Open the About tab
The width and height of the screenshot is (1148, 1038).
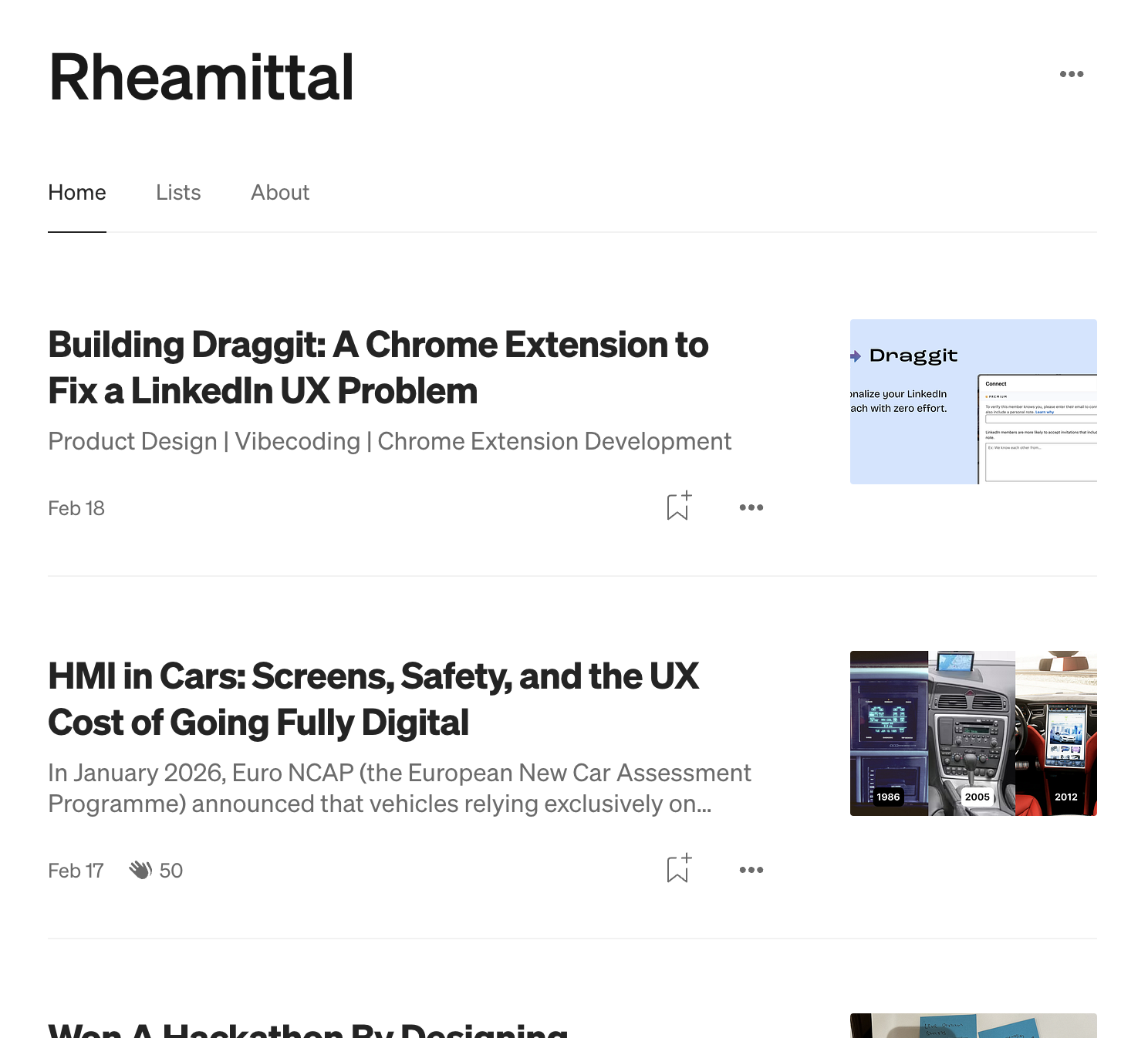(x=279, y=192)
